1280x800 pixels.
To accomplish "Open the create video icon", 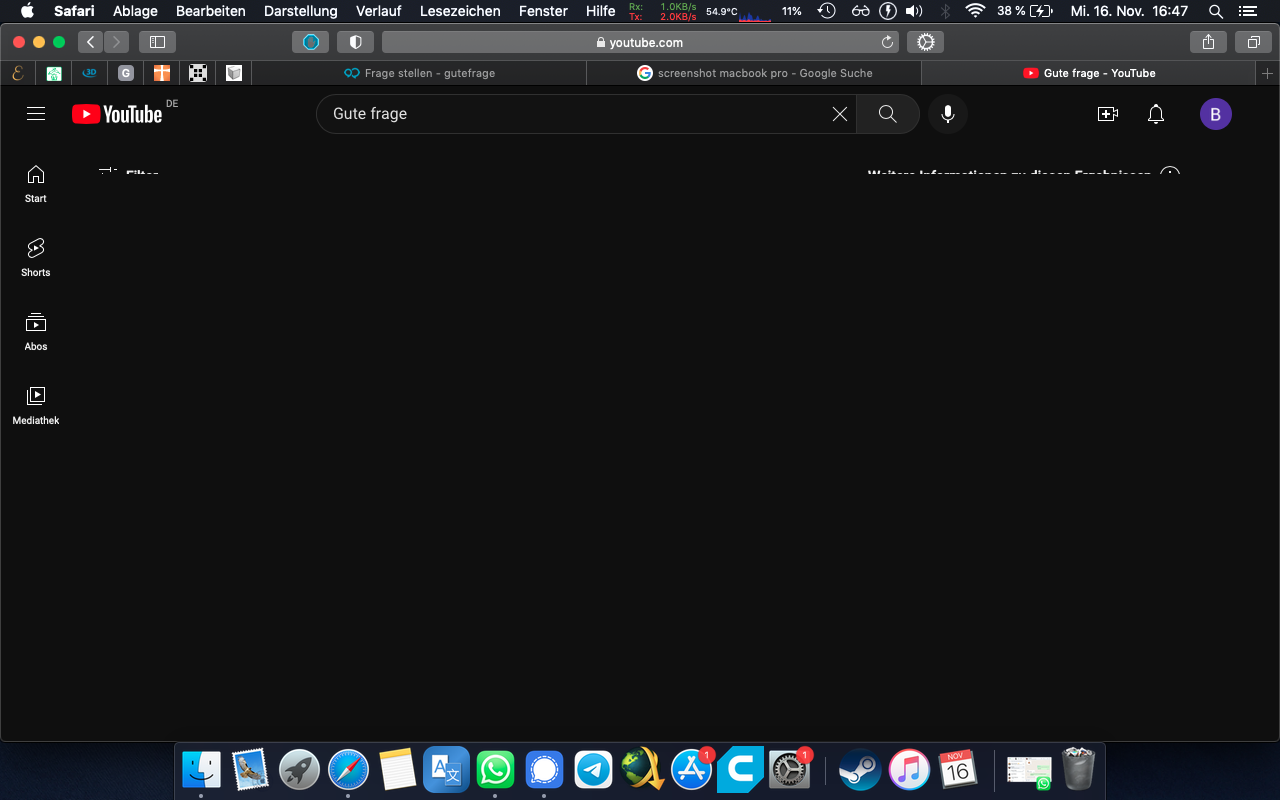I will tap(1108, 114).
